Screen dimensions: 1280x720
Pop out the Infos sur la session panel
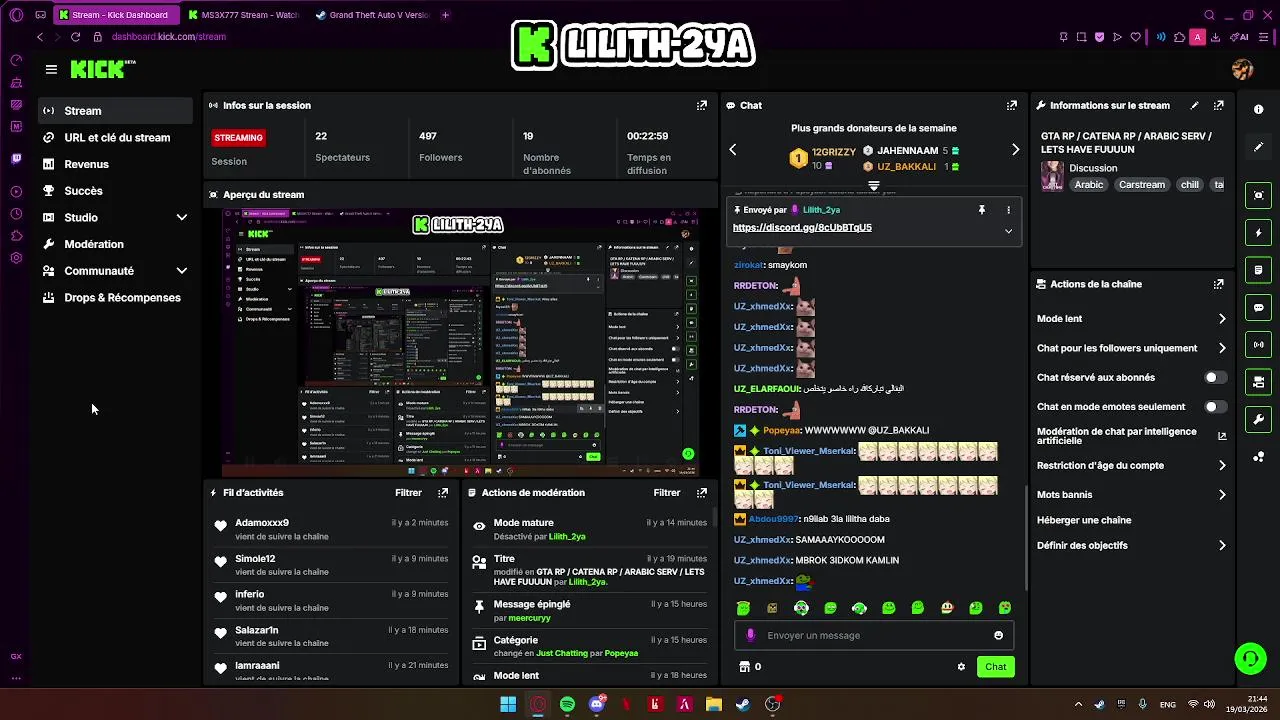(x=702, y=105)
